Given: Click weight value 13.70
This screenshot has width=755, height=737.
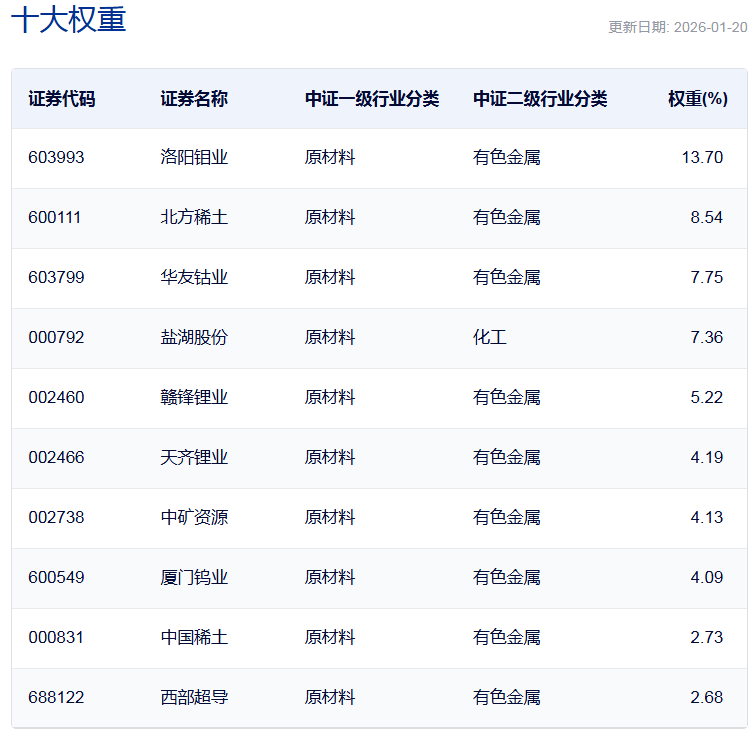Looking at the screenshot, I should pyautogui.click(x=702, y=157).
